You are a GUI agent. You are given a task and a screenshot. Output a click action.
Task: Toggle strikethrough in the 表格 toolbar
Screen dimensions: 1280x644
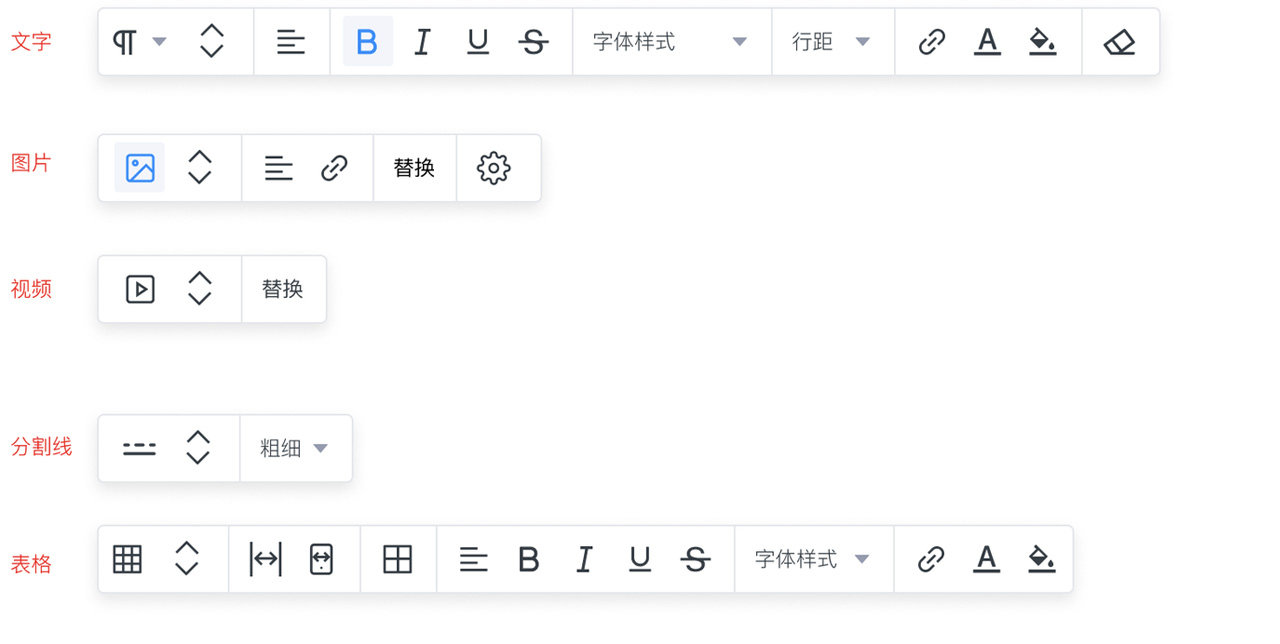[696, 559]
